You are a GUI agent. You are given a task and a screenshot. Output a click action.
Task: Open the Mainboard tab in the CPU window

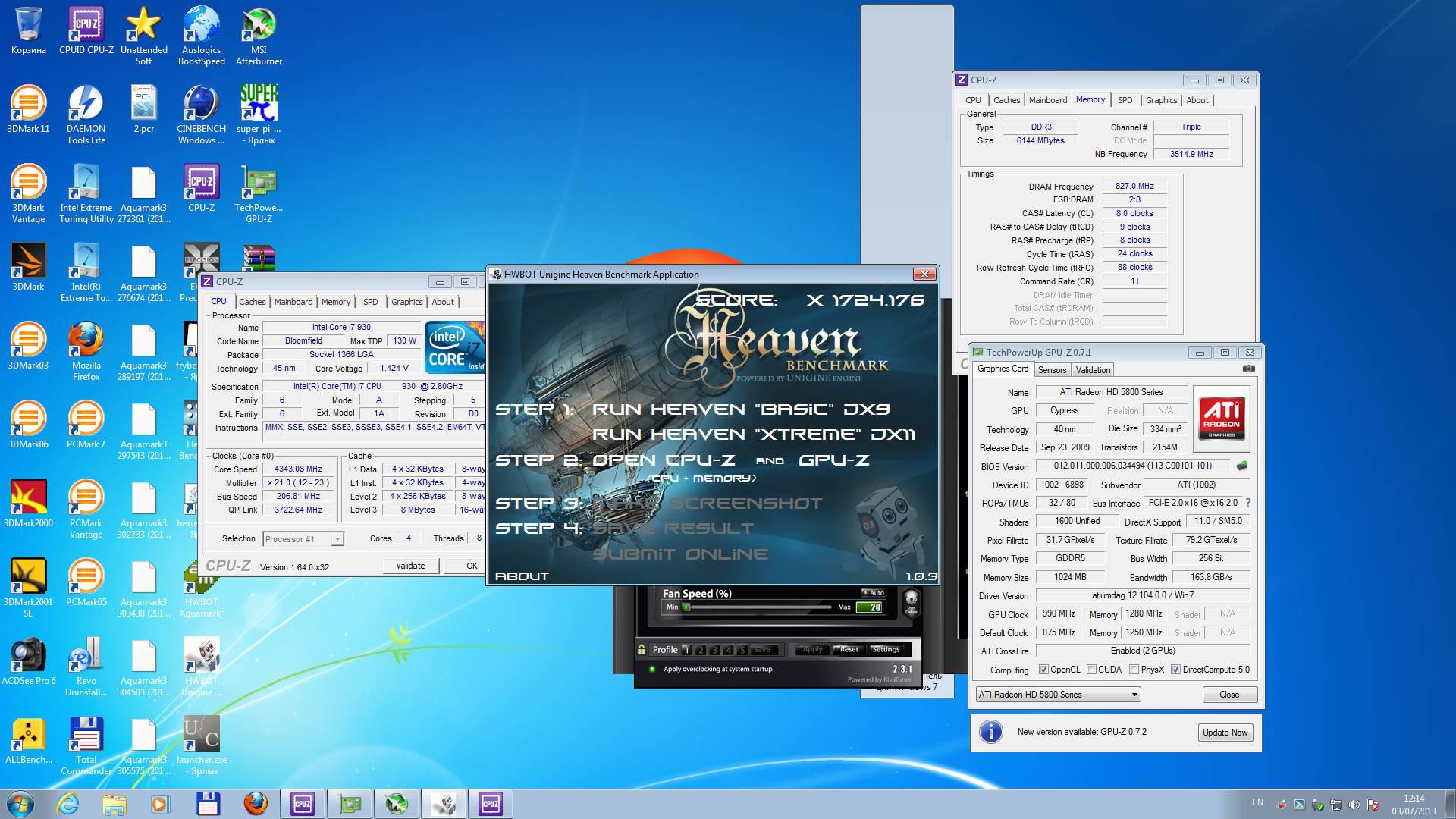pyautogui.click(x=293, y=302)
